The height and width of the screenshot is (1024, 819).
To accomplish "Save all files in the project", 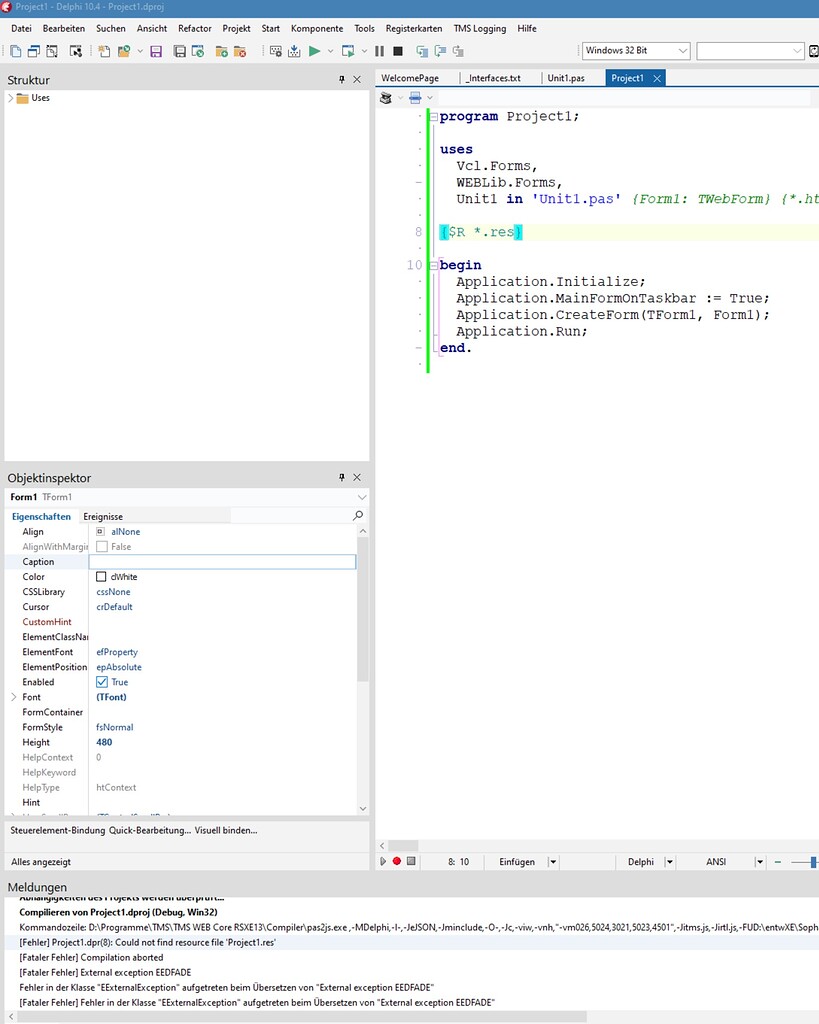I will click(182, 50).
